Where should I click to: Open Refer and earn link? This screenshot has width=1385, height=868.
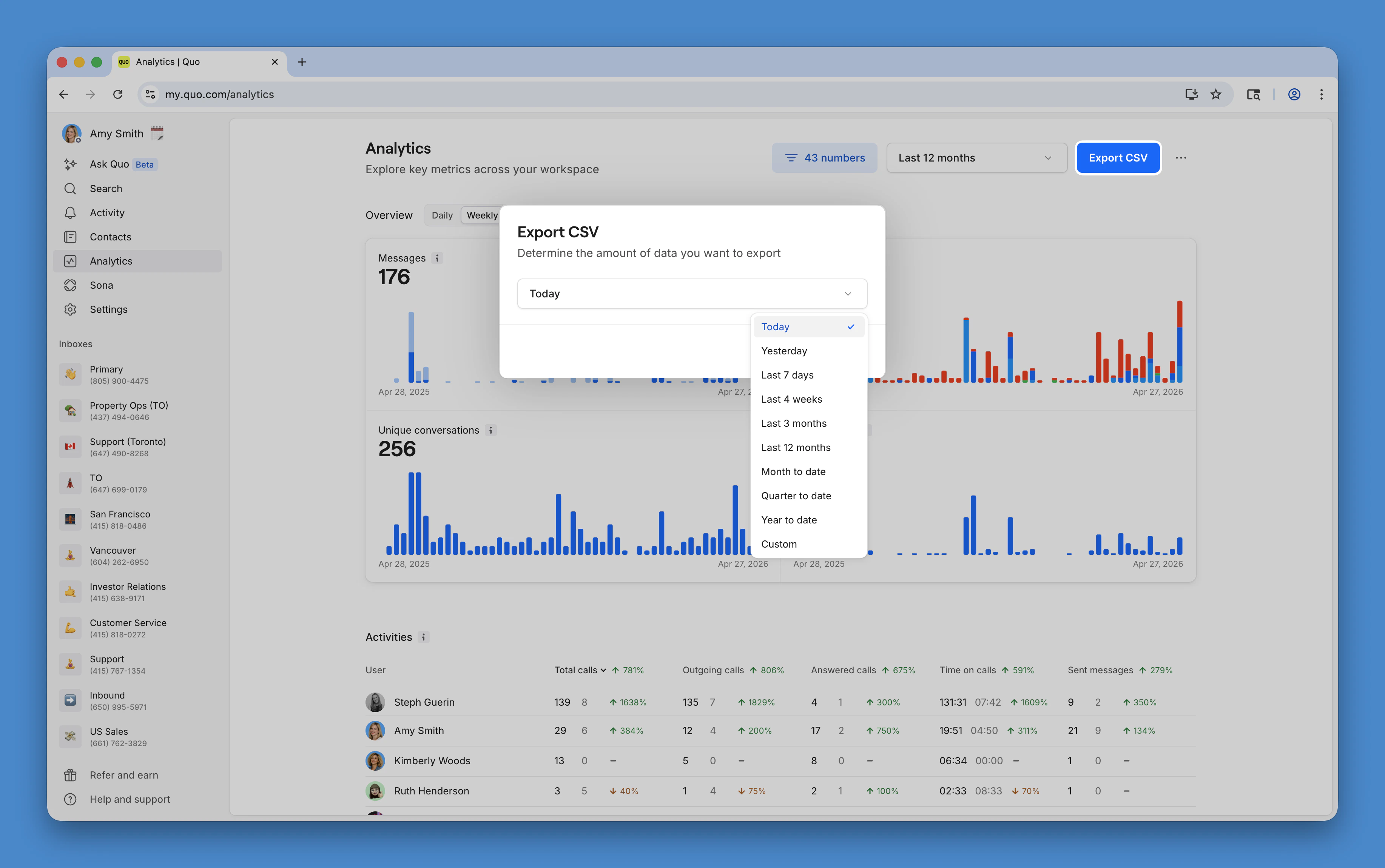[123, 775]
